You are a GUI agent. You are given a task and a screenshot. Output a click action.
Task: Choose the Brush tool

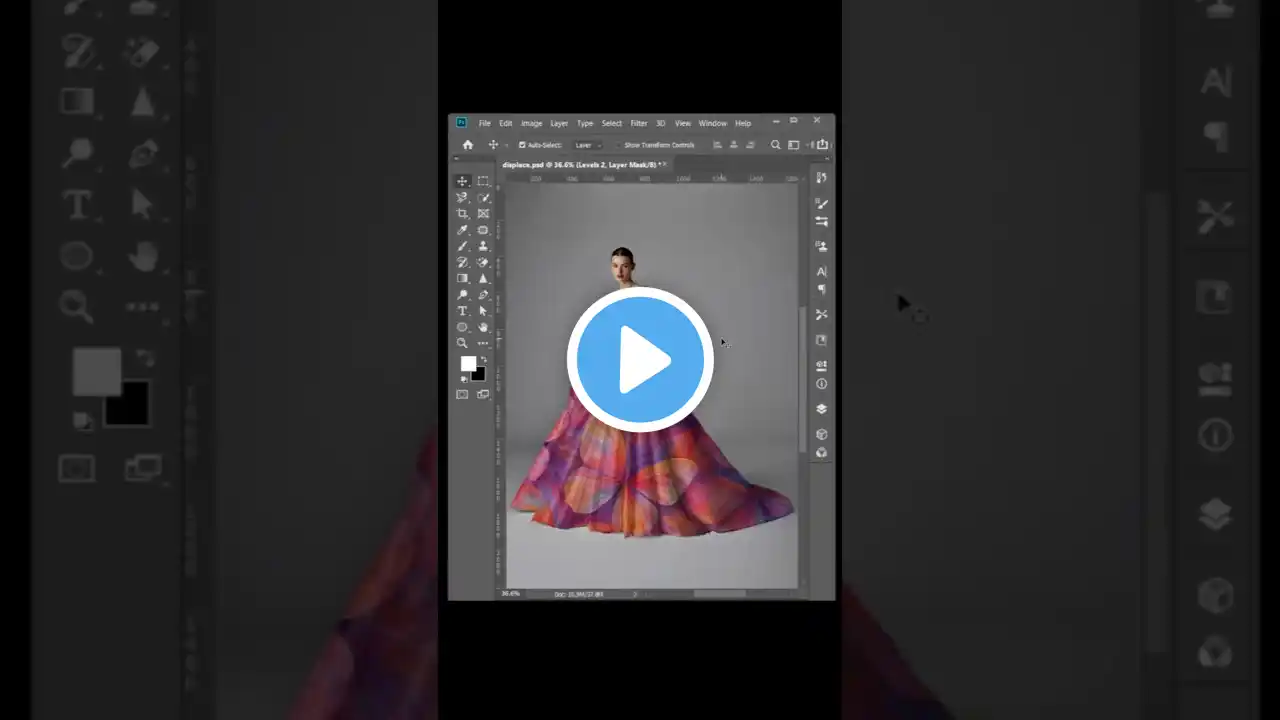pos(462,245)
